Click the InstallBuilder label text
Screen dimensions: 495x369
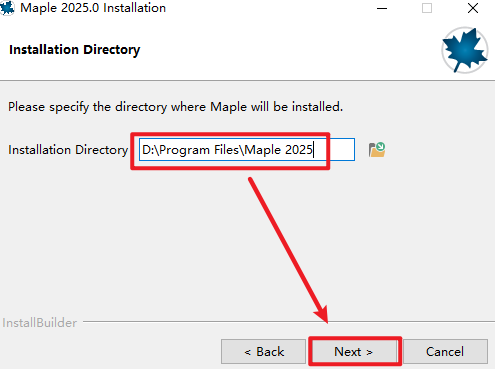click(x=40, y=323)
